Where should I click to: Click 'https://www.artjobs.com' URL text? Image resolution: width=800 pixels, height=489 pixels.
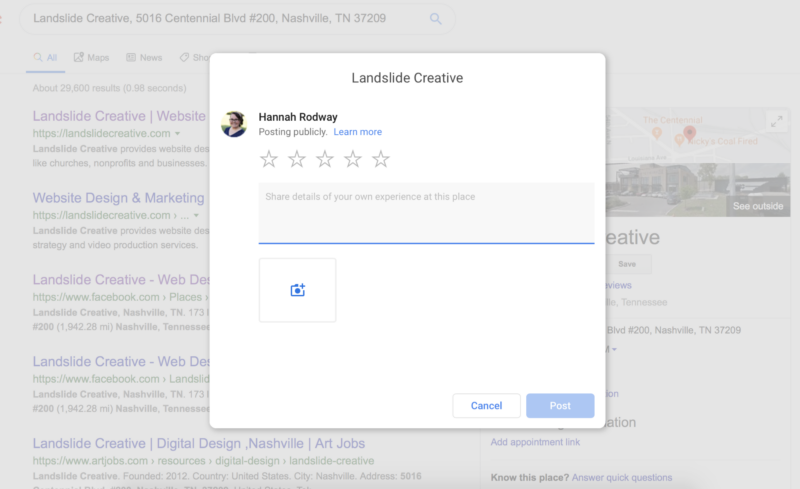[90, 461]
